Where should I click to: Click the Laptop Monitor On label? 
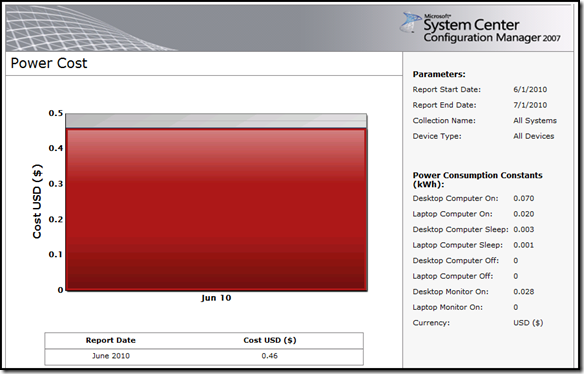click(x=447, y=307)
